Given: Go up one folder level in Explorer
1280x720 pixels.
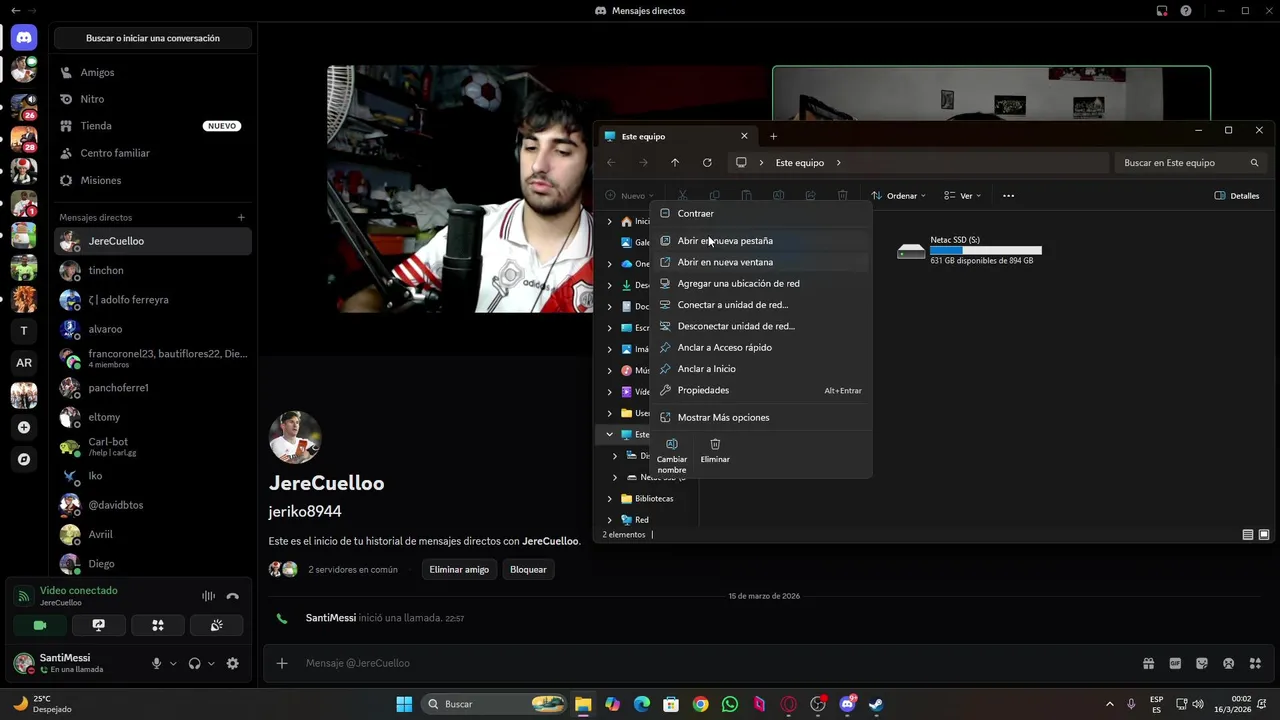Looking at the screenshot, I should coord(675,163).
